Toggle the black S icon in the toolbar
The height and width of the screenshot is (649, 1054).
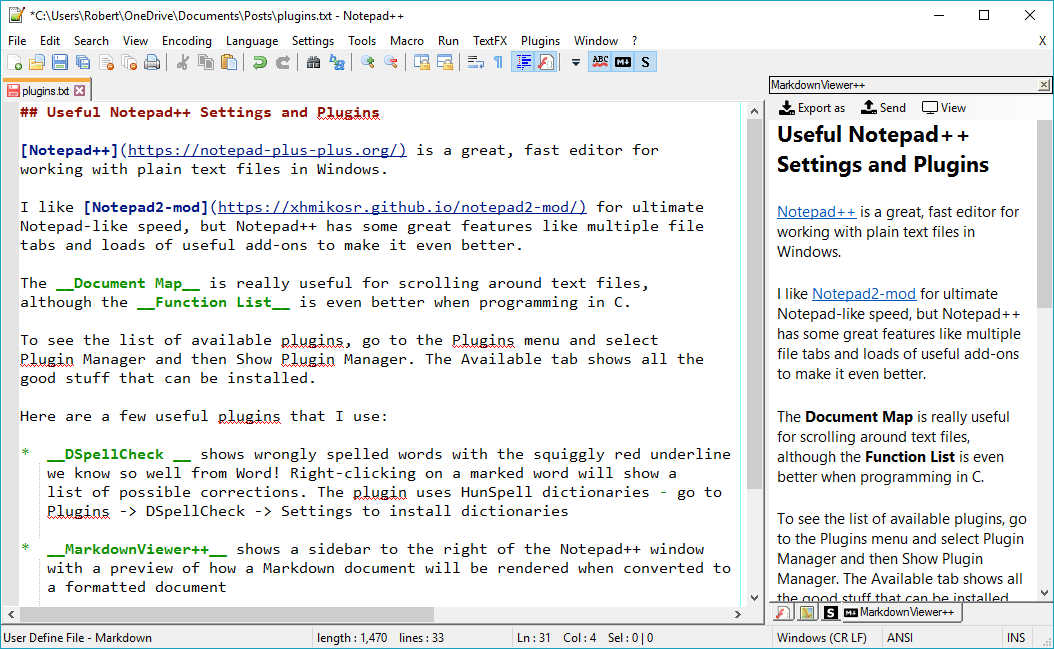click(x=645, y=63)
